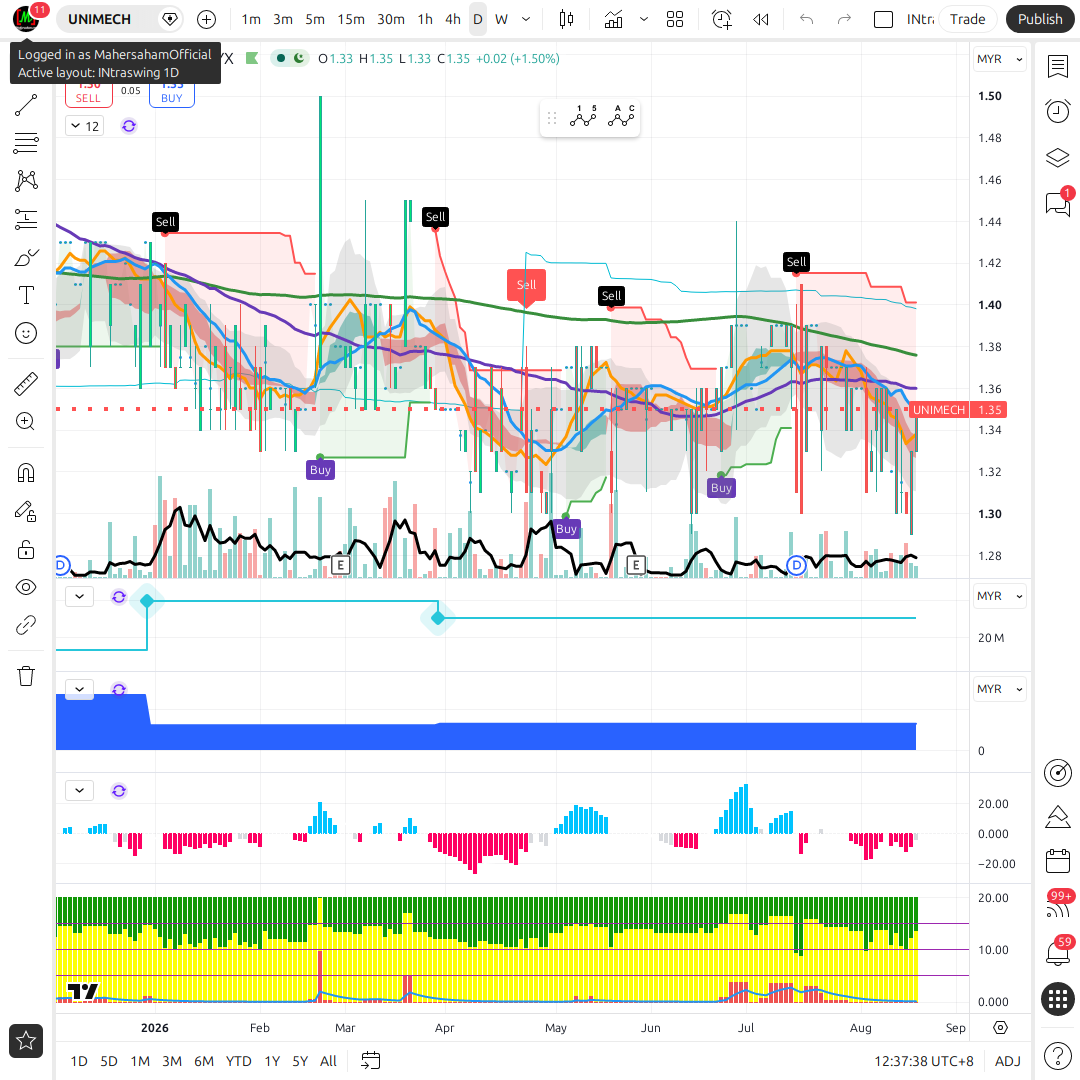Image resolution: width=1080 pixels, height=1080 pixels.
Task: Toggle lock all drawings
Action: [25, 550]
